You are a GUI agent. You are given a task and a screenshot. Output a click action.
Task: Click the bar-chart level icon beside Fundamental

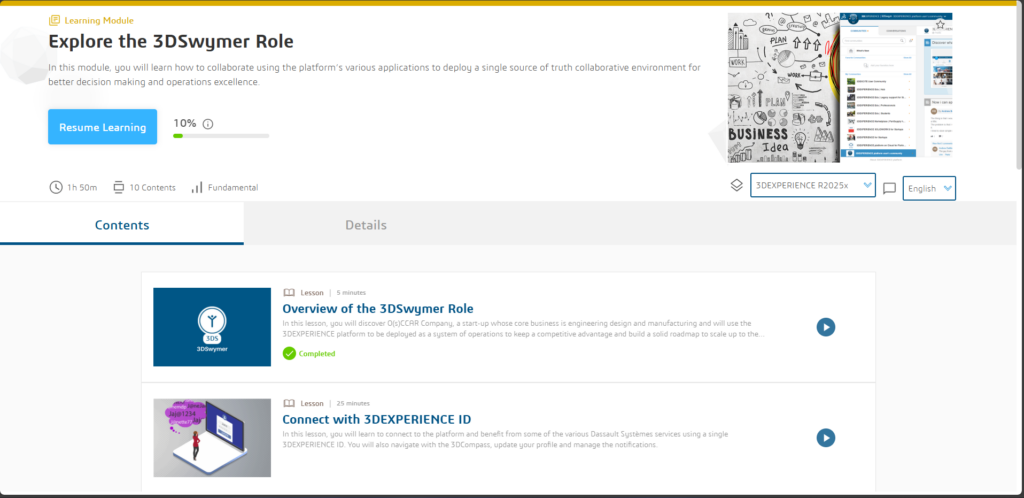pos(197,187)
